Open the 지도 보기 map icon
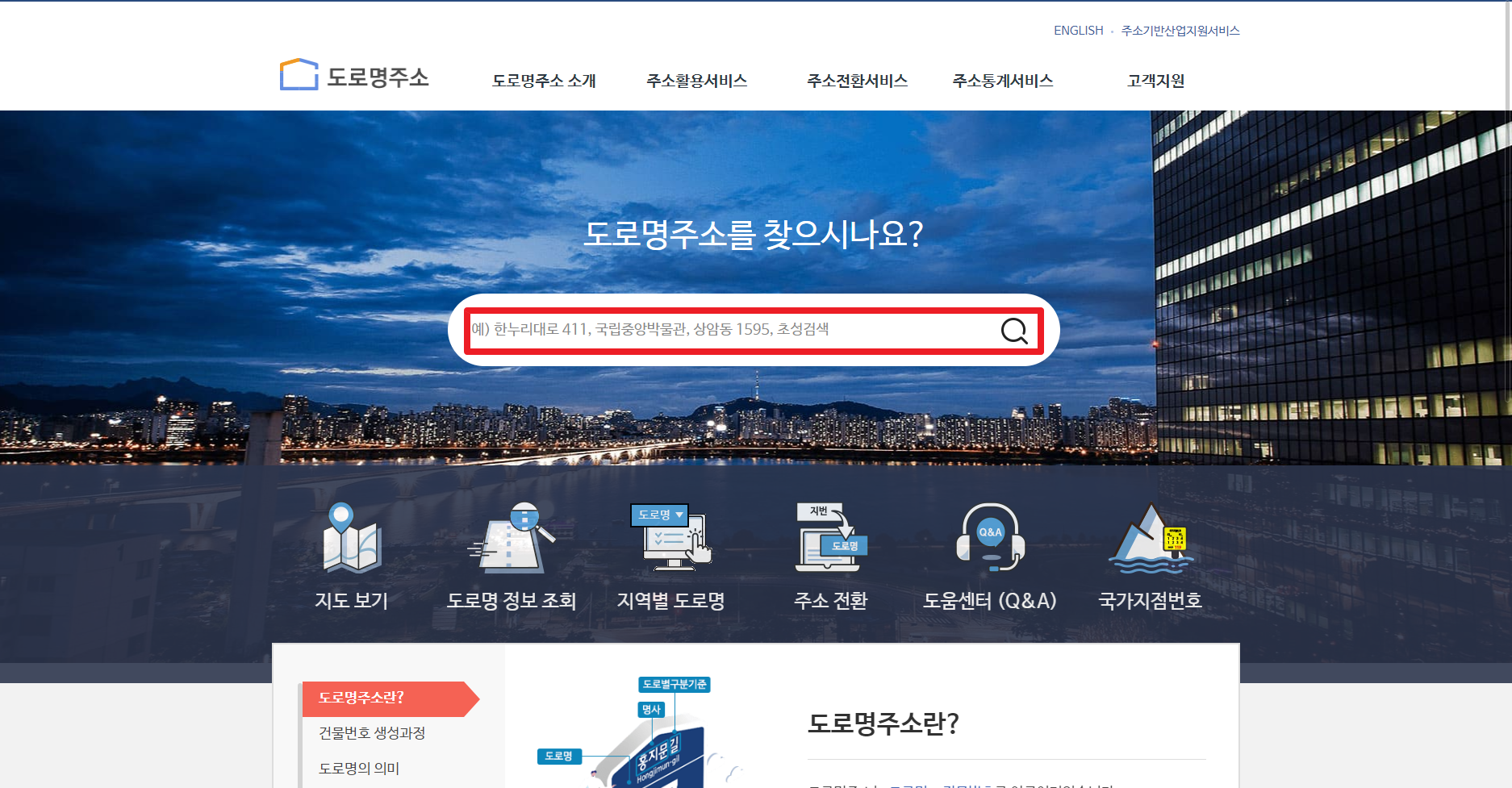 [352, 538]
